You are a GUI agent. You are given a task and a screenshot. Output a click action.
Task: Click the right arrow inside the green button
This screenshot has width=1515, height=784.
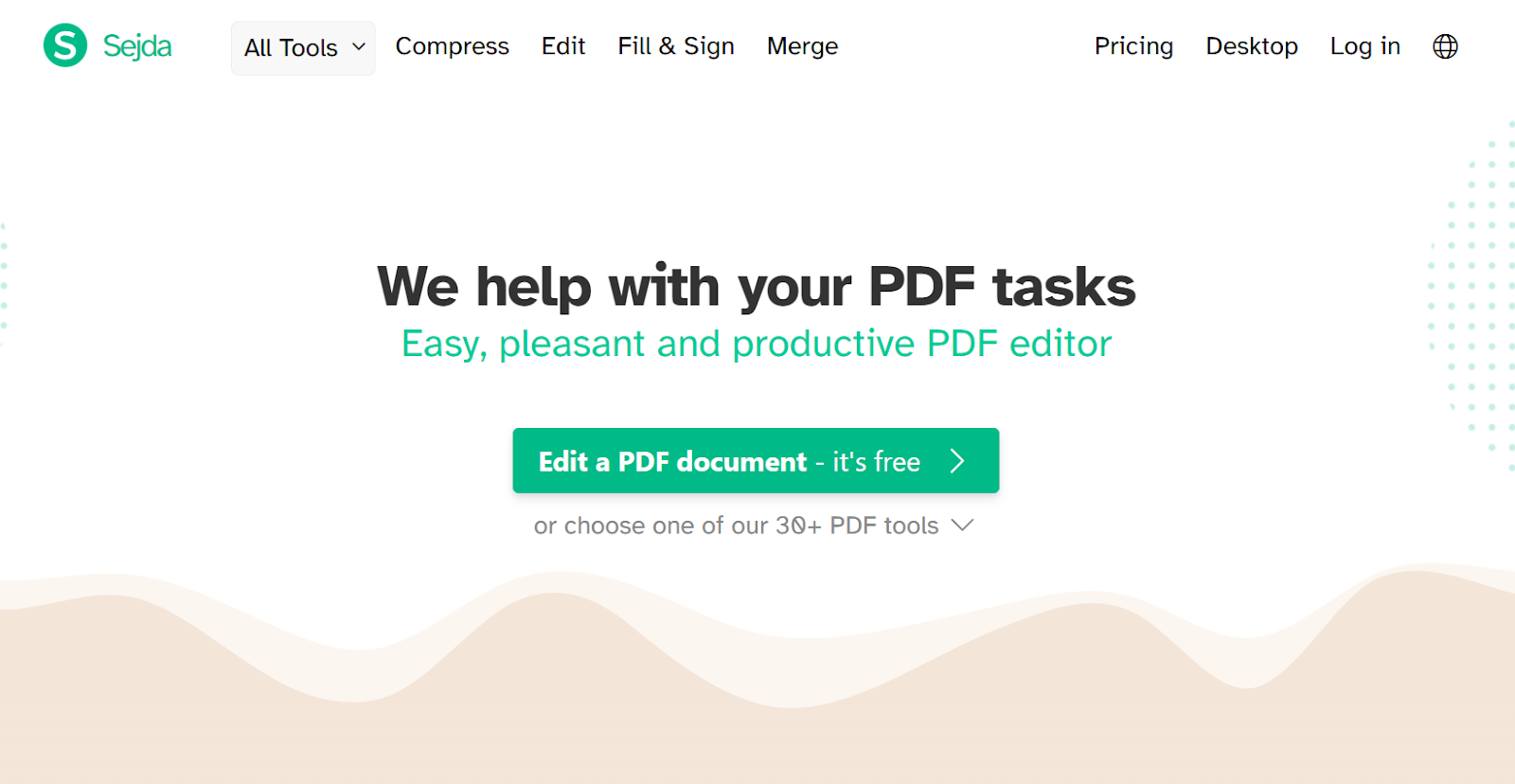[957, 461]
